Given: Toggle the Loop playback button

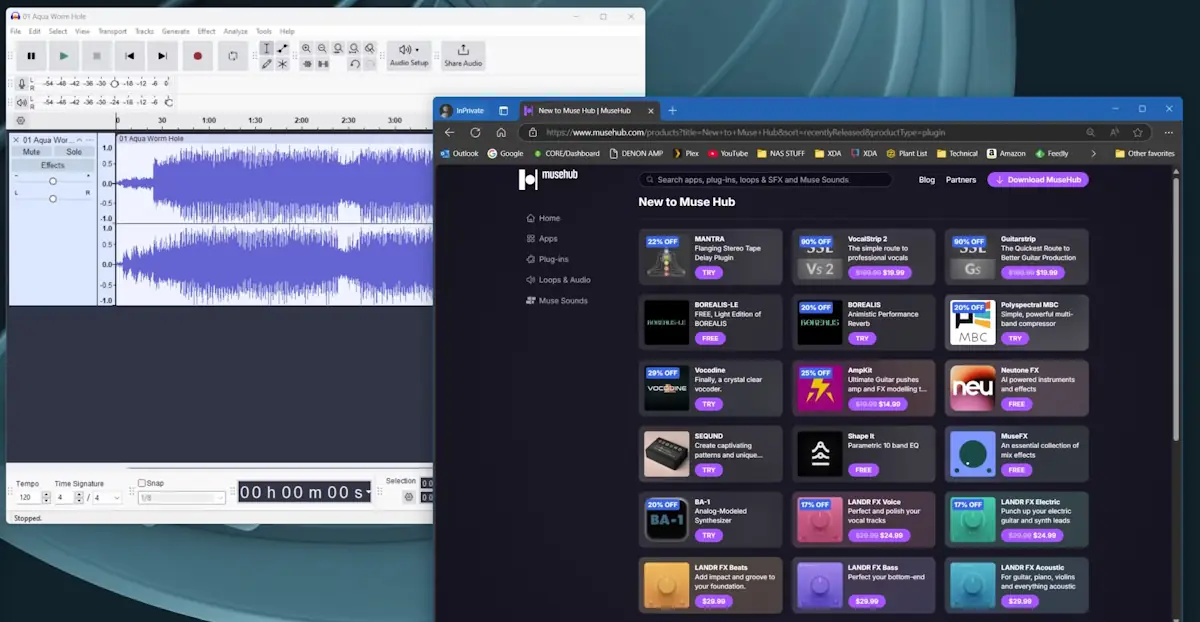Looking at the screenshot, I should click(x=233, y=56).
